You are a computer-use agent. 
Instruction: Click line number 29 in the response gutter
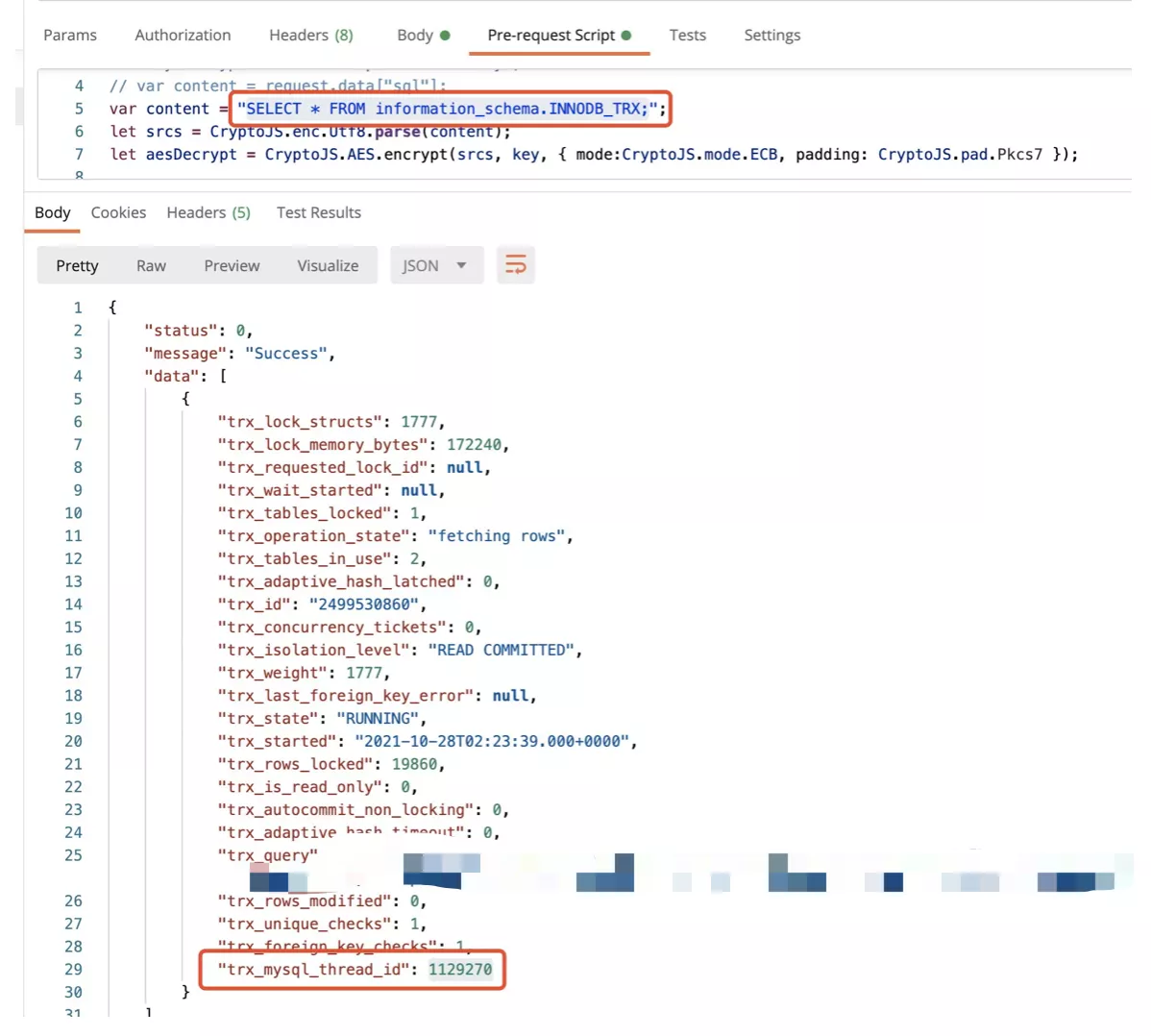tap(73, 969)
